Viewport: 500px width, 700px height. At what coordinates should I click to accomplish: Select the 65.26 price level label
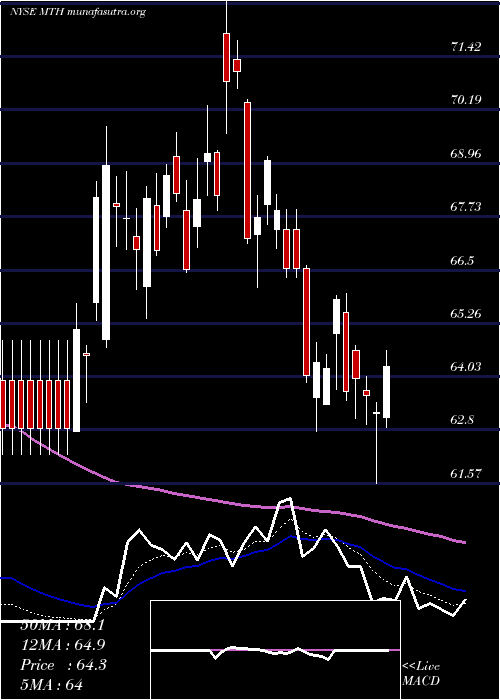pyautogui.click(x=466, y=314)
